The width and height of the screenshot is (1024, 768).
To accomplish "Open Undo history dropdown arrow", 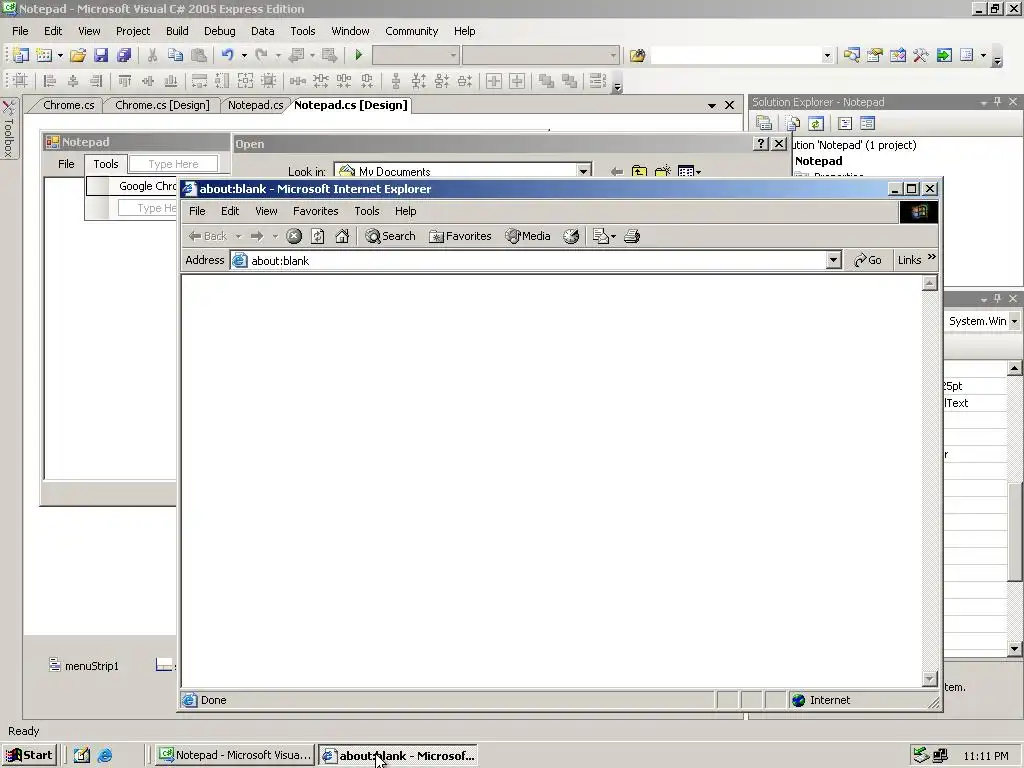I will point(244,56).
